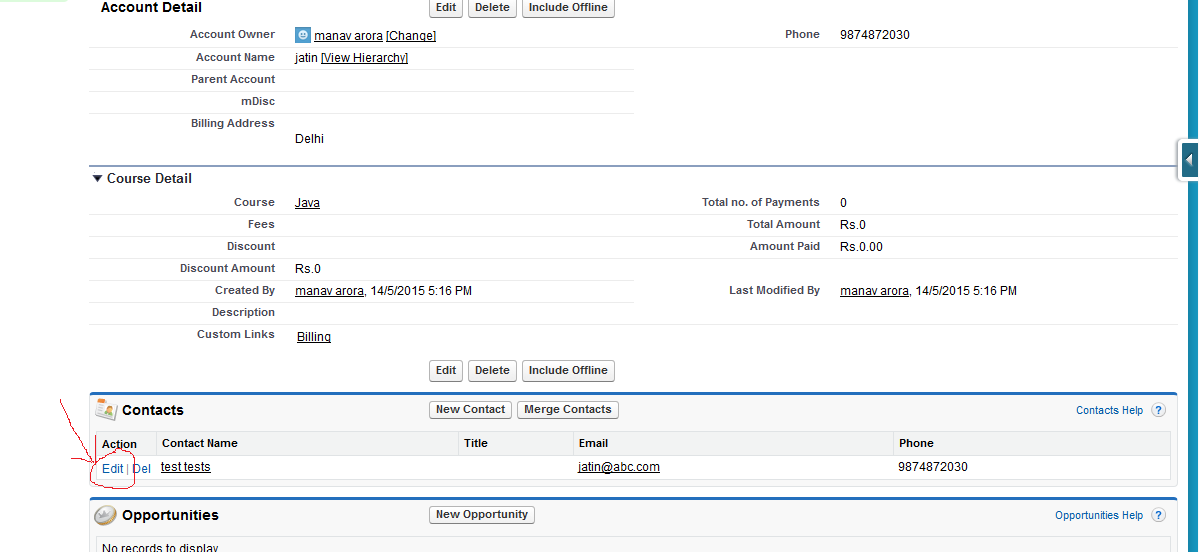Click the Description field label
1199x552 pixels.
click(243, 313)
